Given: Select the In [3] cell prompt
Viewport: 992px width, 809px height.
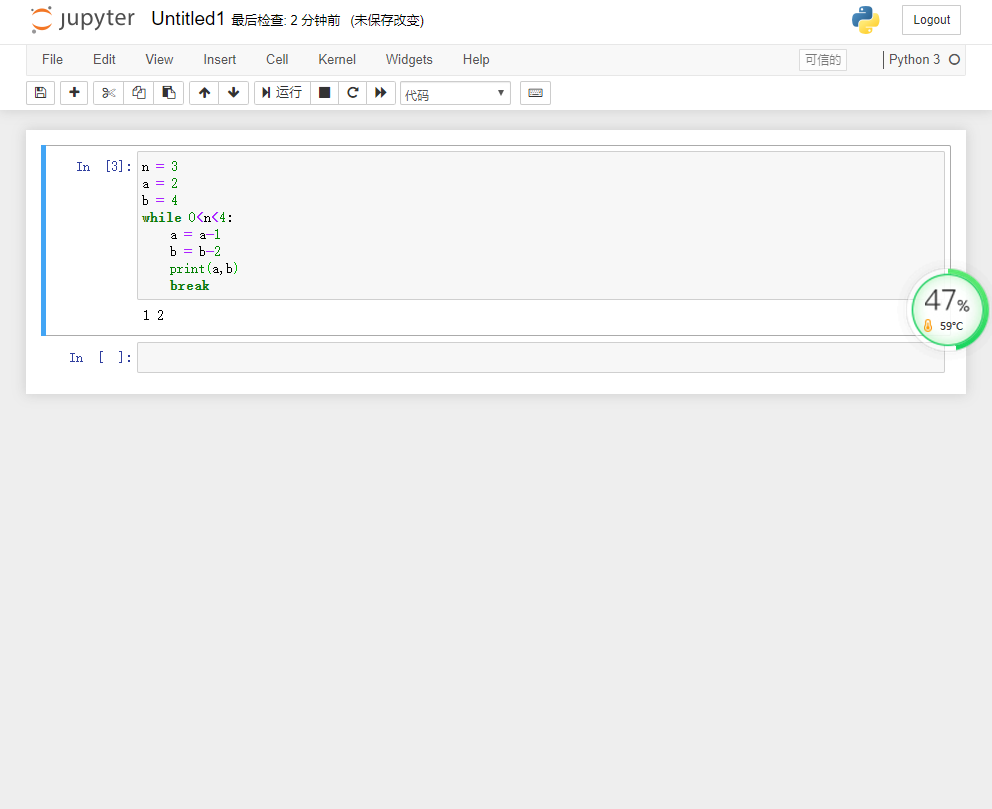Looking at the screenshot, I should coord(104,166).
